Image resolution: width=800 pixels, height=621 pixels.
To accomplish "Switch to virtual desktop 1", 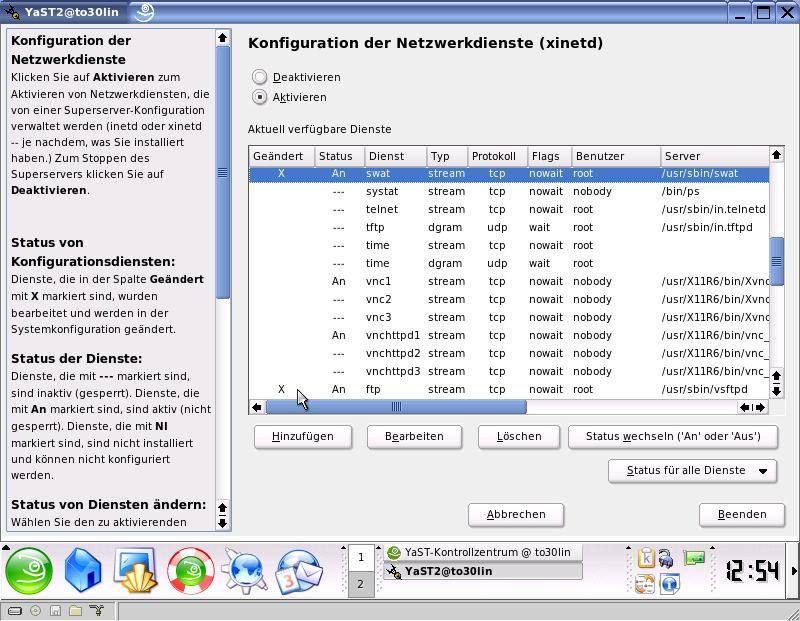I will click(361, 557).
